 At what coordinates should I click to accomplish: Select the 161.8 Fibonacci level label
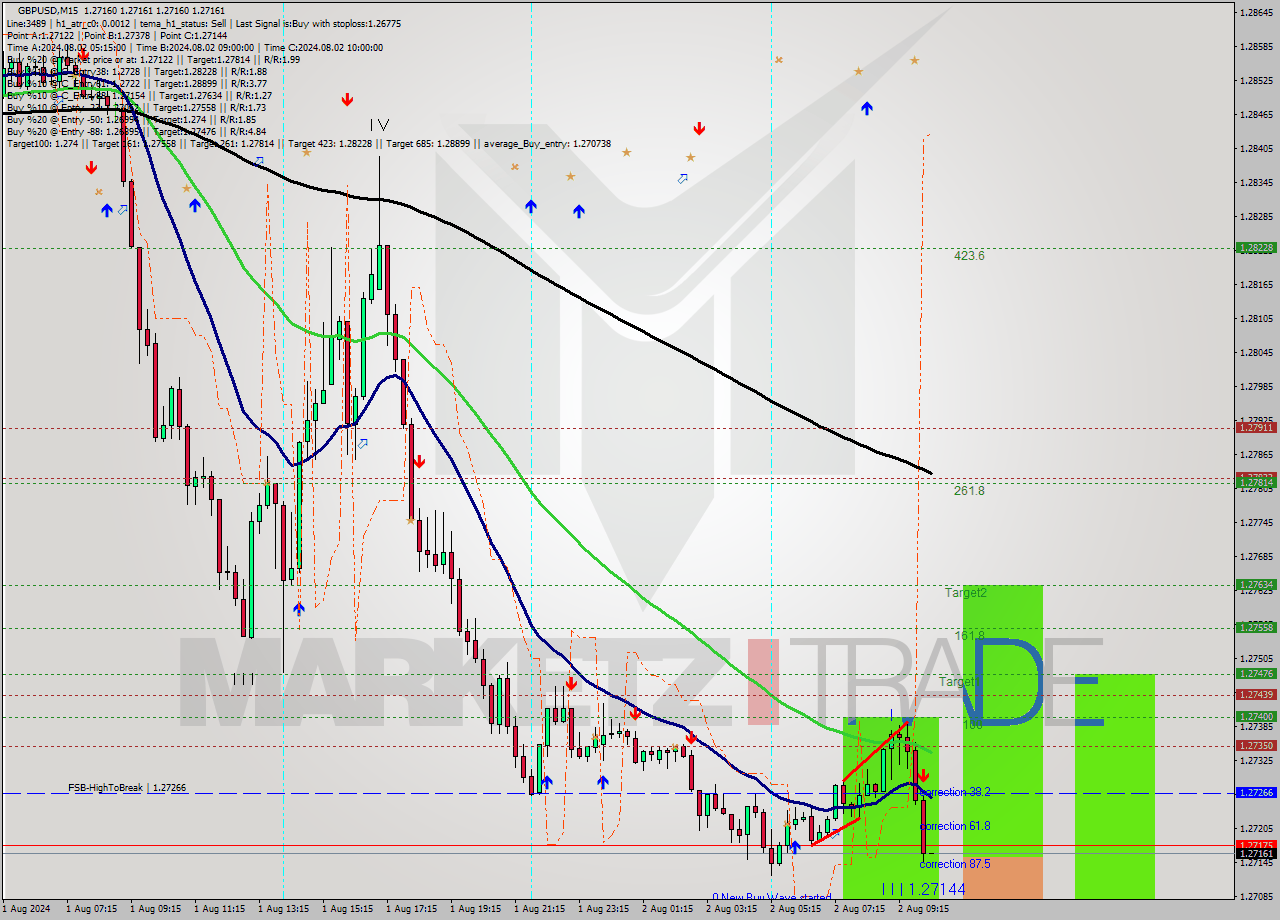(x=970, y=636)
